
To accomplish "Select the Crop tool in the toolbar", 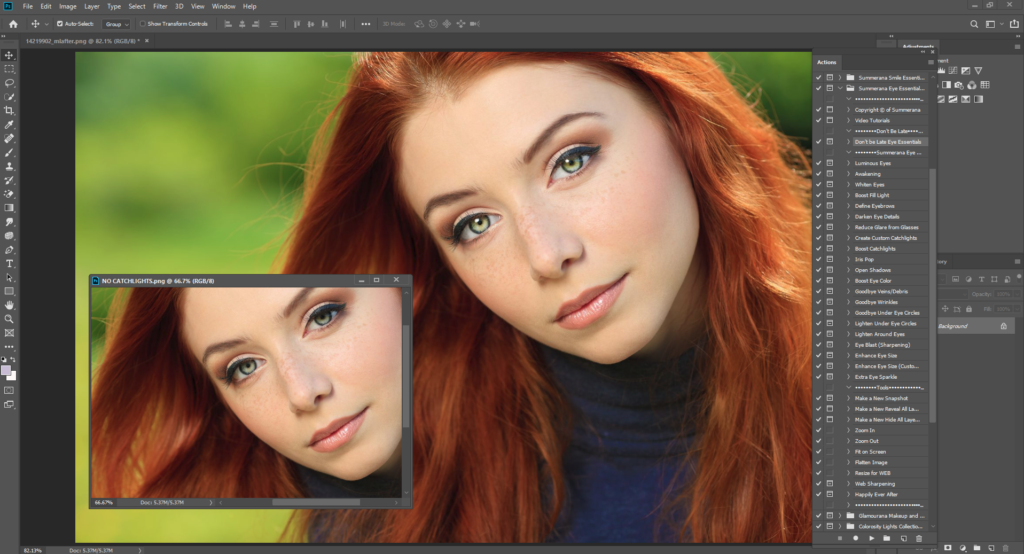I will pyautogui.click(x=9, y=110).
